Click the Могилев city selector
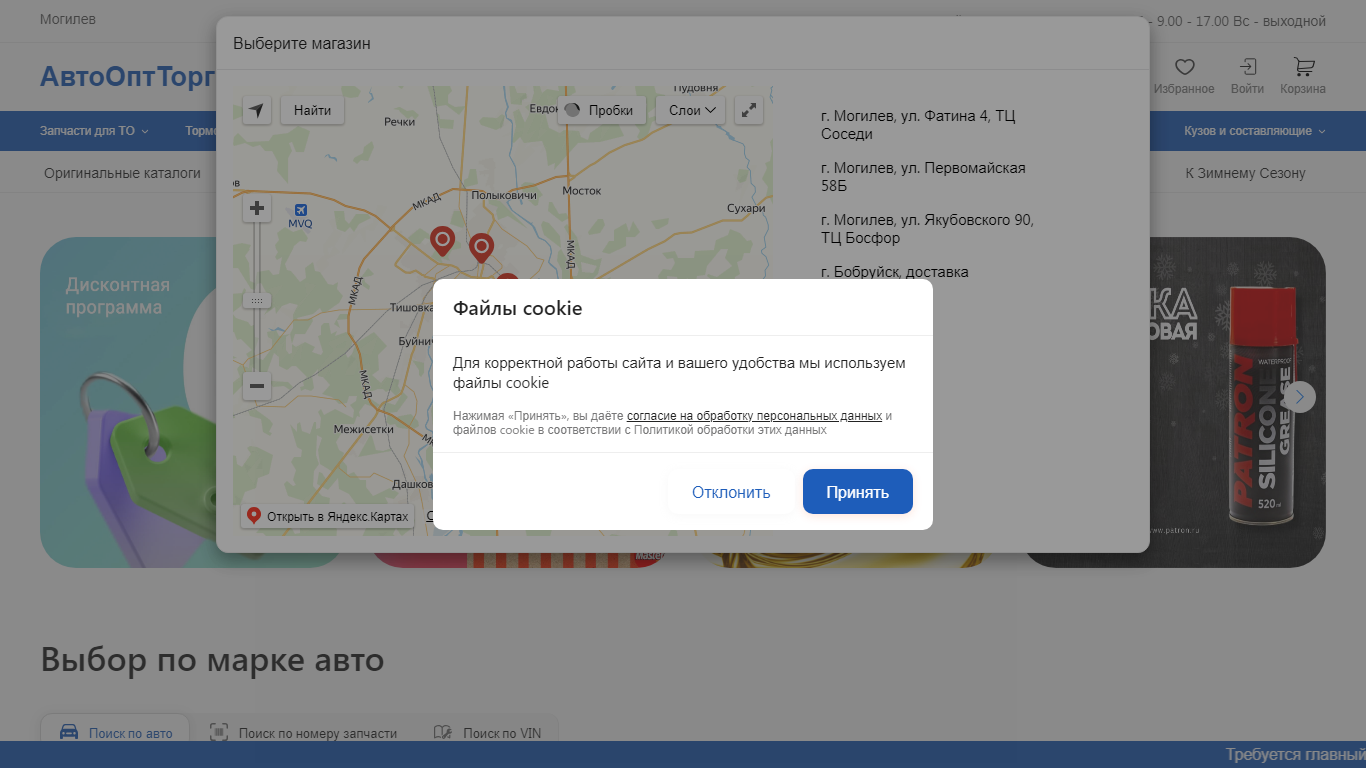Viewport: 1366px width, 768px height. coord(68,19)
